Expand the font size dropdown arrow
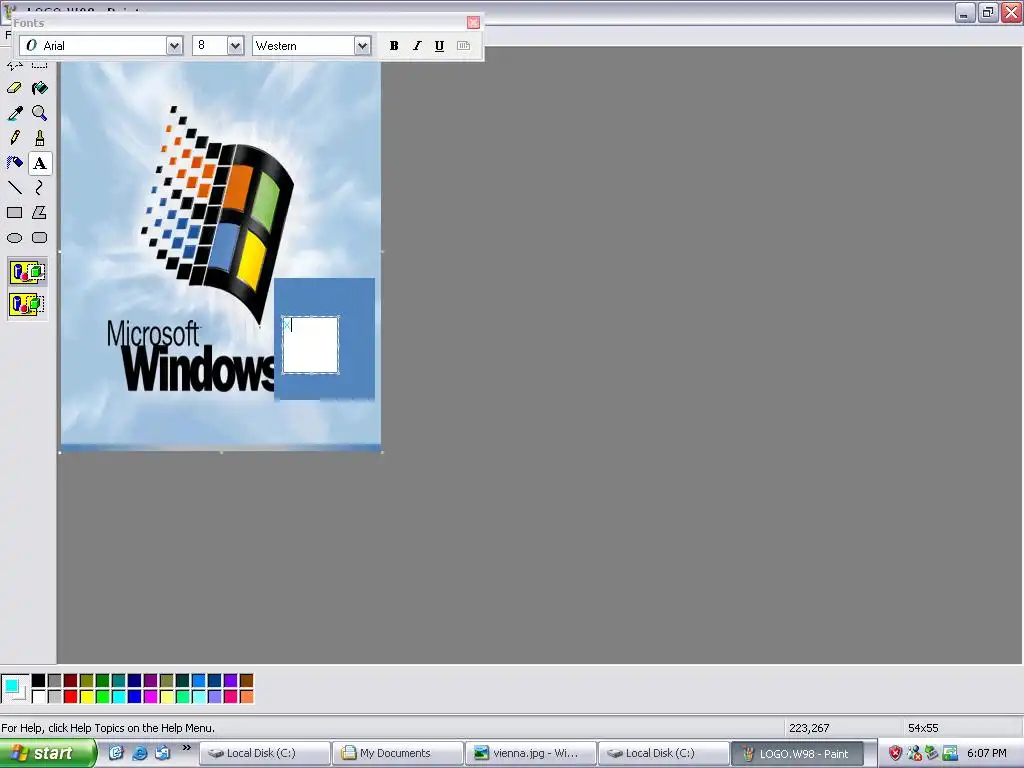The image size is (1024, 768). (x=236, y=46)
